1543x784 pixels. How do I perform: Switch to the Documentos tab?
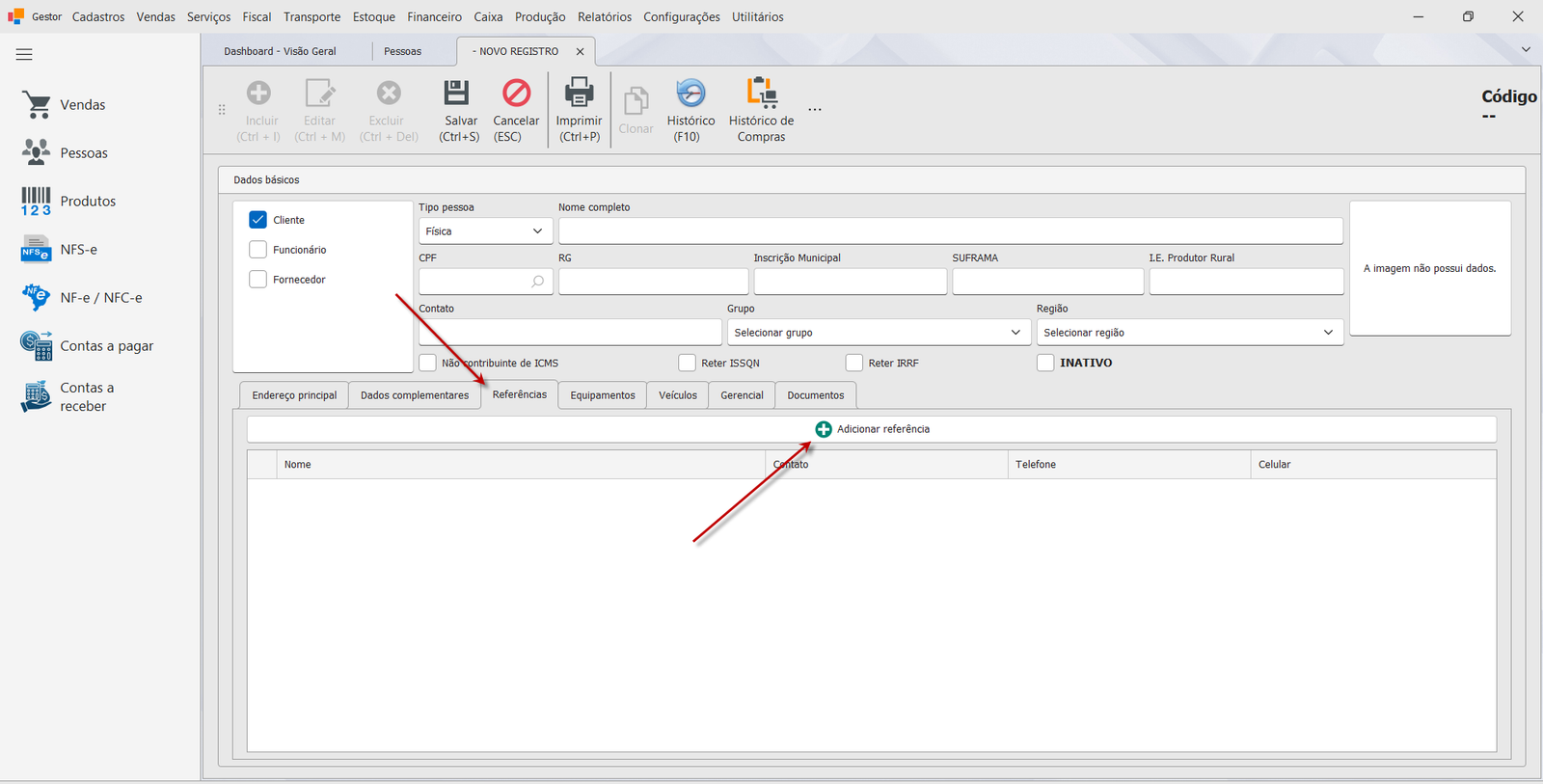click(x=816, y=395)
